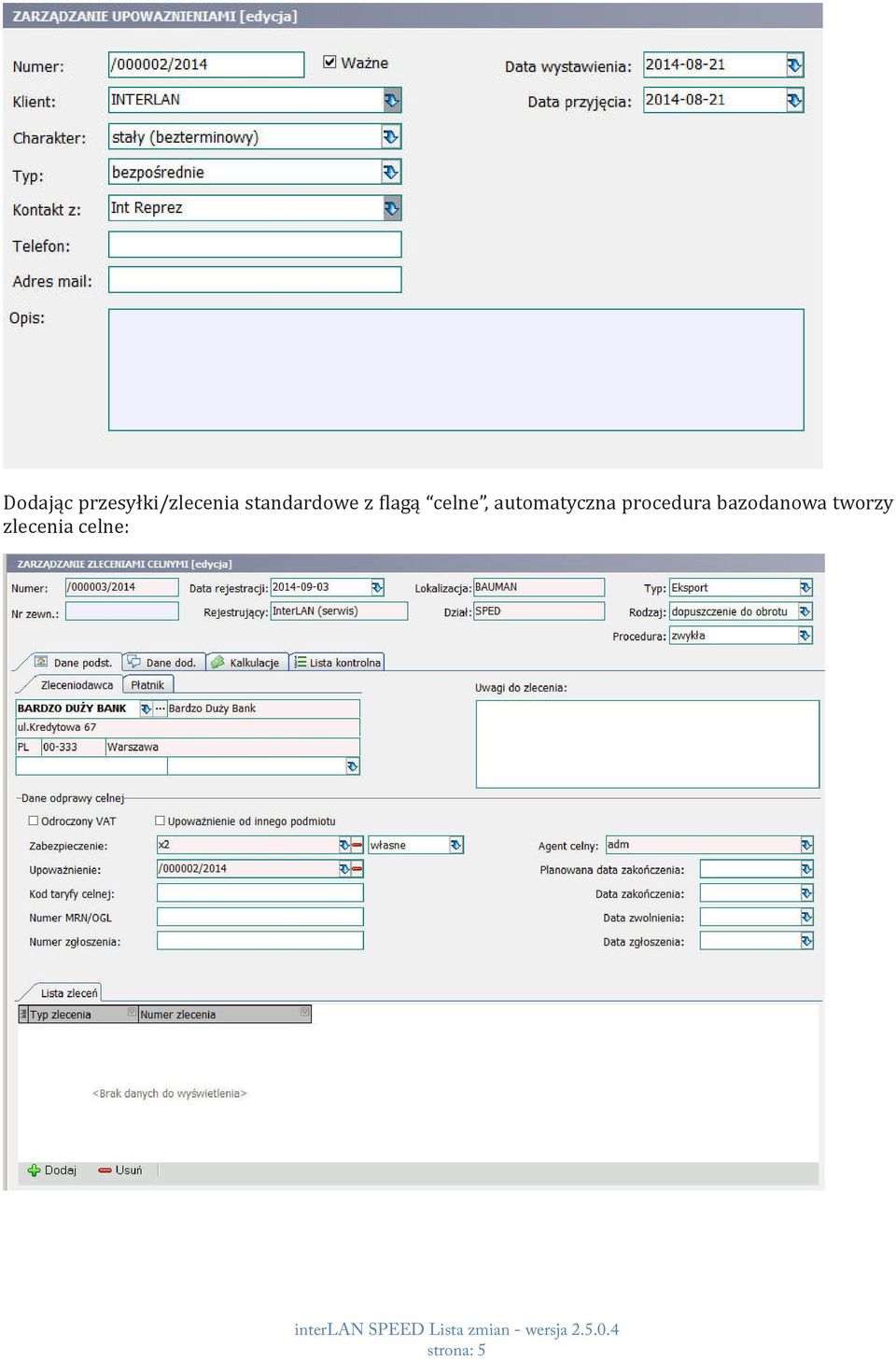The image size is (896, 1361).
Task: Open the Zabezpieczenie x2 lookup arrow
Action: coord(344,845)
